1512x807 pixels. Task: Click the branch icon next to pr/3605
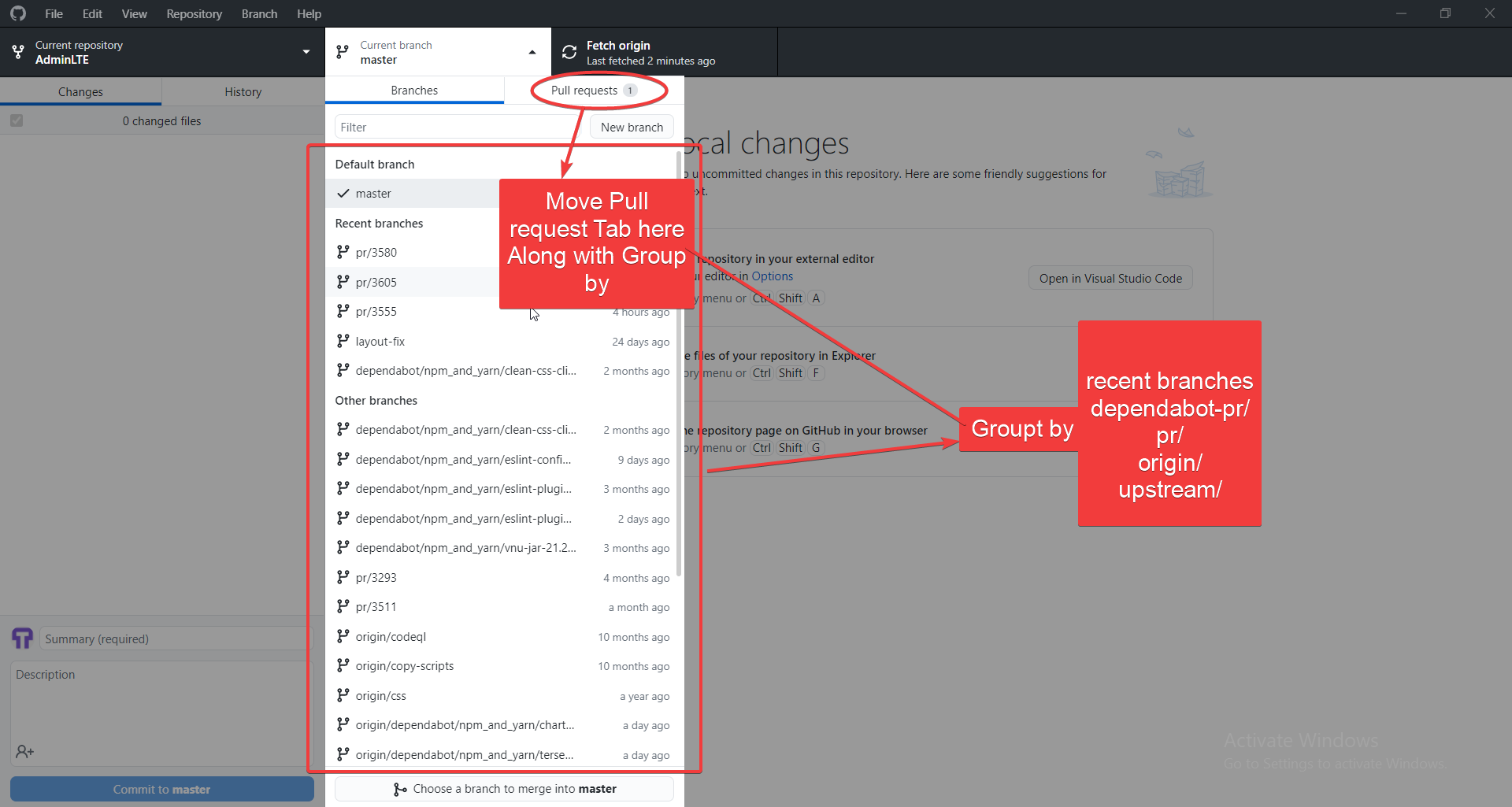(342, 282)
